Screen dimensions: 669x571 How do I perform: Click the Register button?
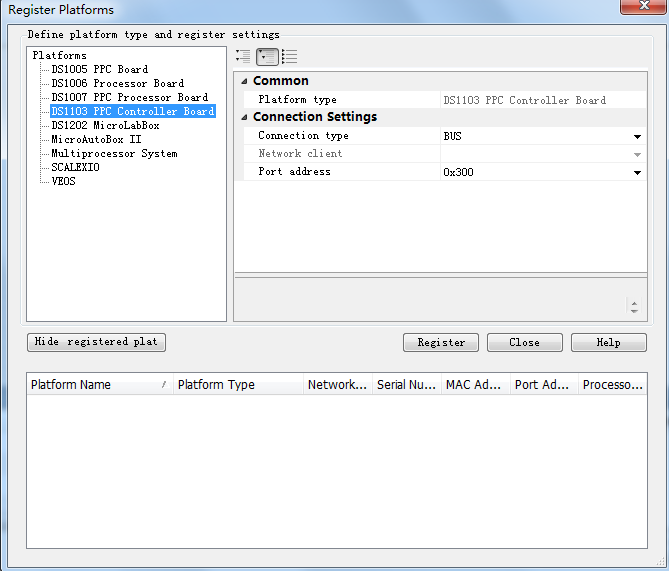pos(441,343)
